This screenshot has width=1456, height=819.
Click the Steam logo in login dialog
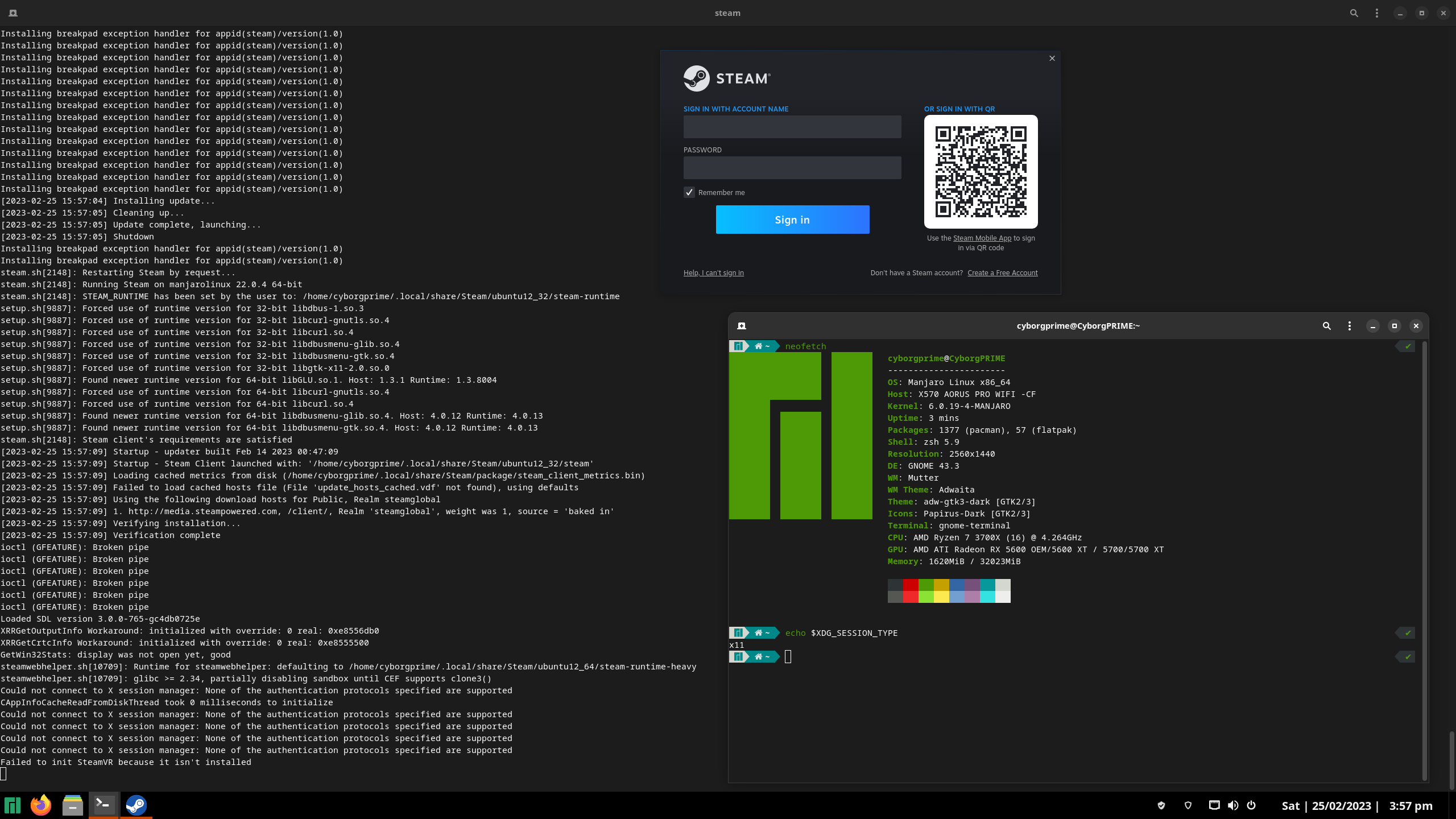click(727, 78)
